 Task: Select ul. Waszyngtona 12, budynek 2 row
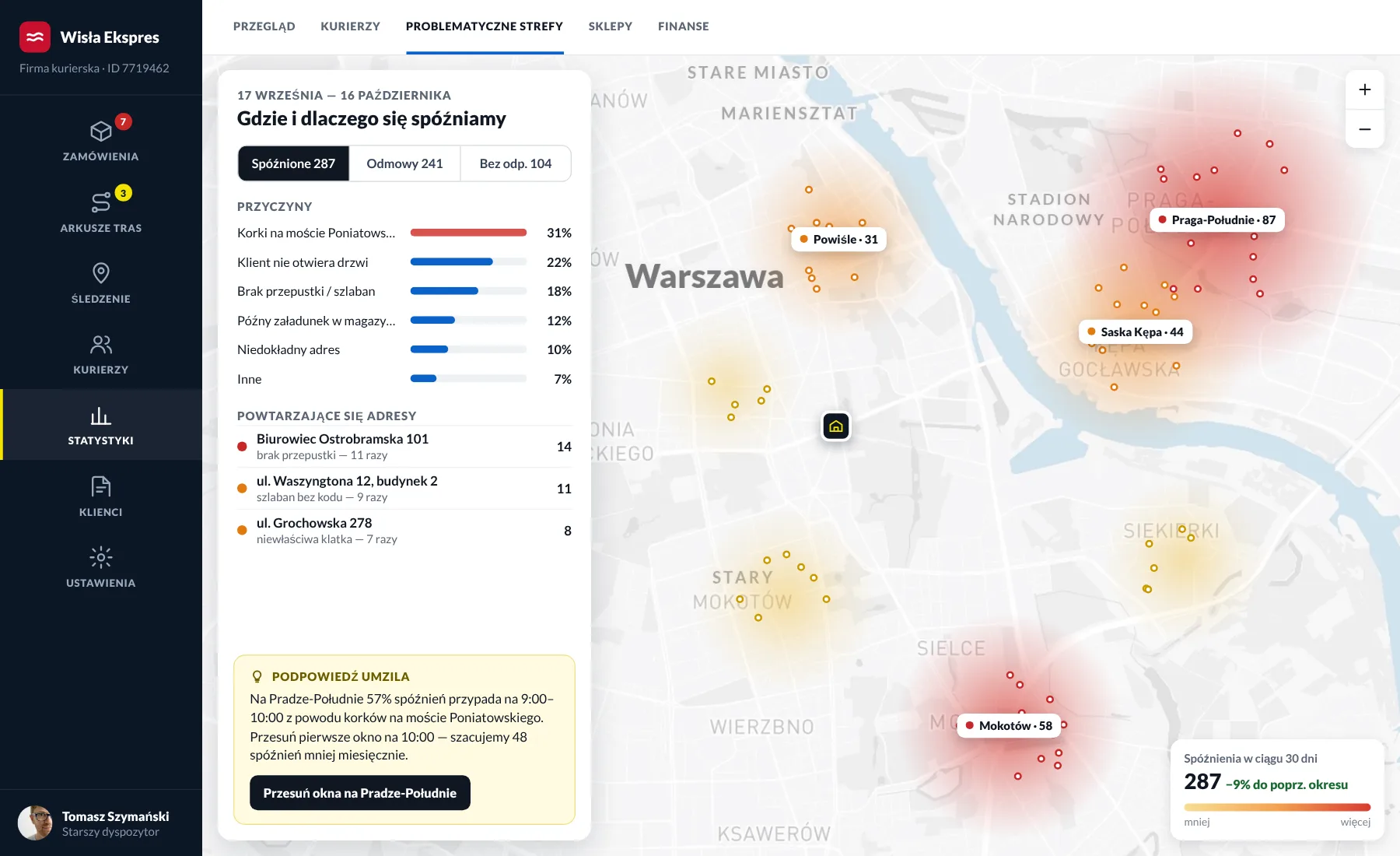(404, 489)
